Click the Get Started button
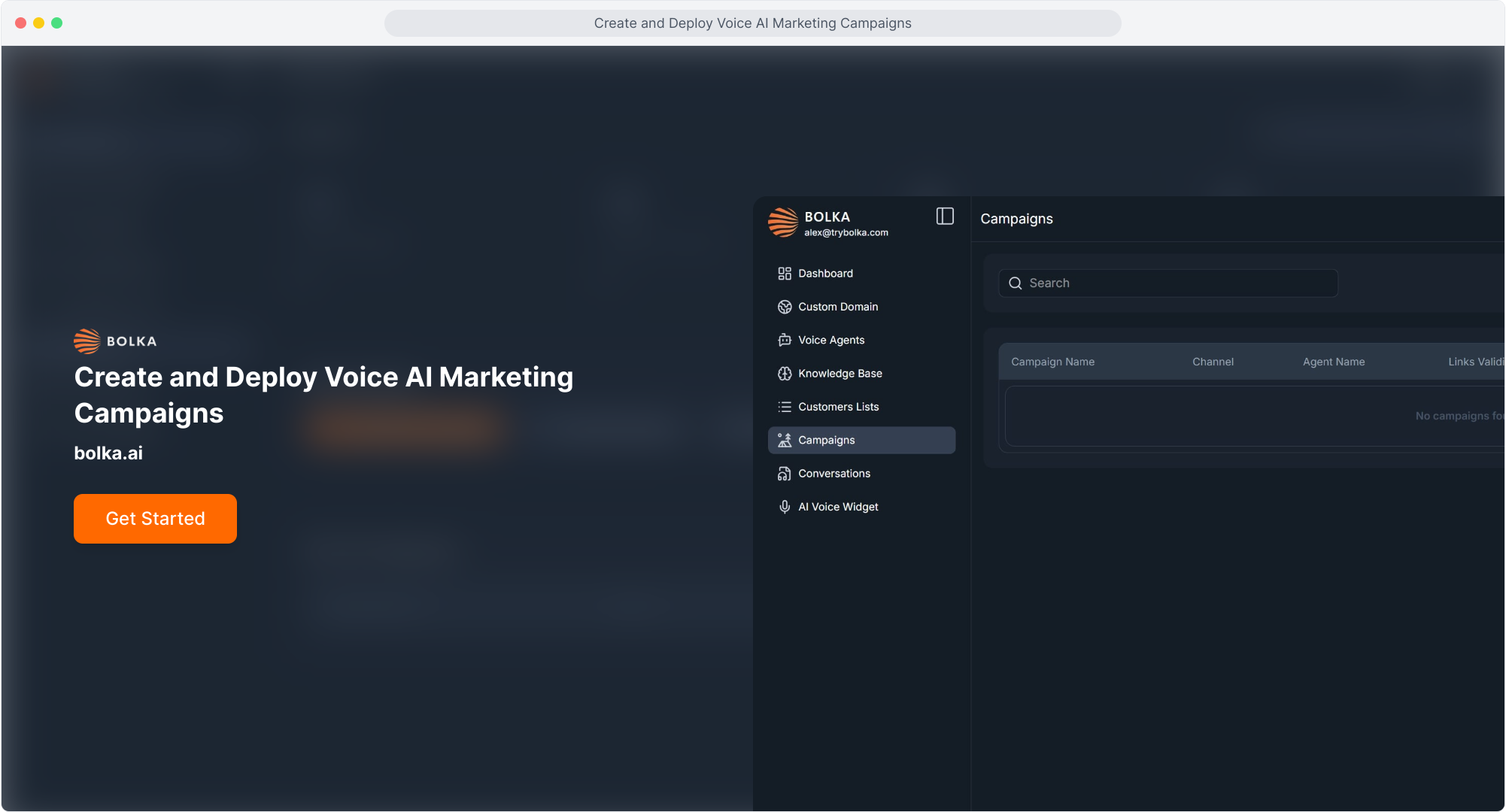The image size is (1506, 812). (x=155, y=518)
